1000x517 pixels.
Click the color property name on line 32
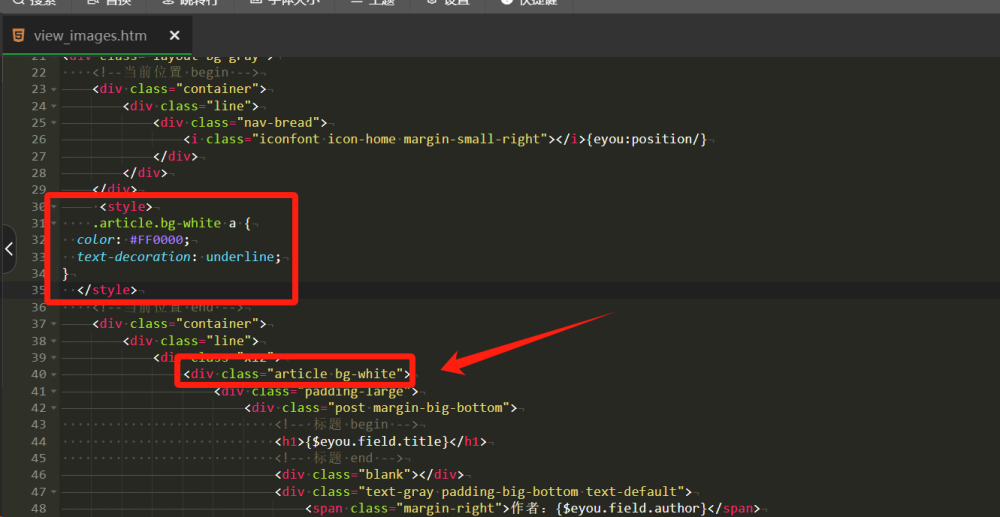96,240
